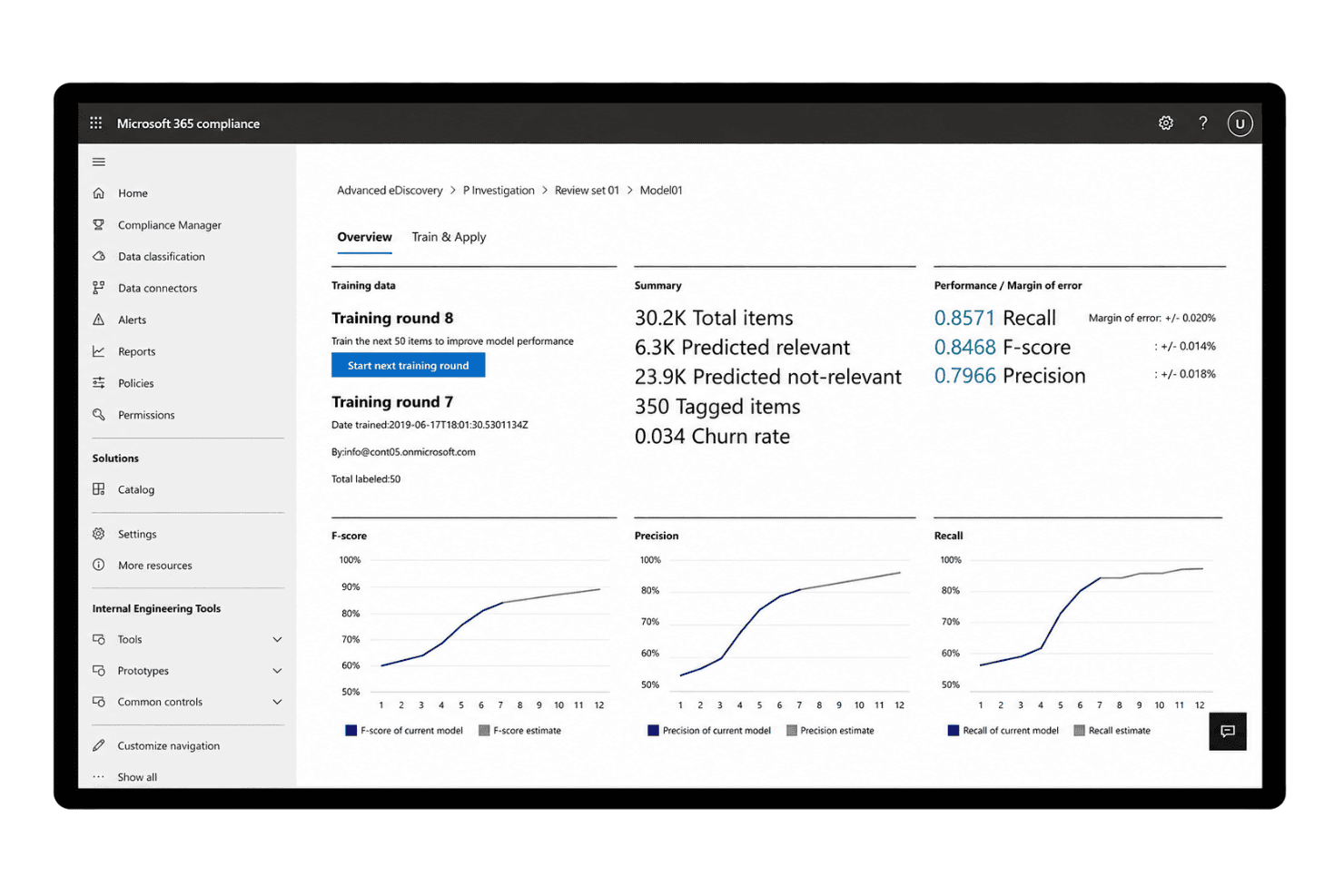The width and height of the screenshot is (1344, 896).
Task: Expand the Common controls chevron
Action: [277, 702]
